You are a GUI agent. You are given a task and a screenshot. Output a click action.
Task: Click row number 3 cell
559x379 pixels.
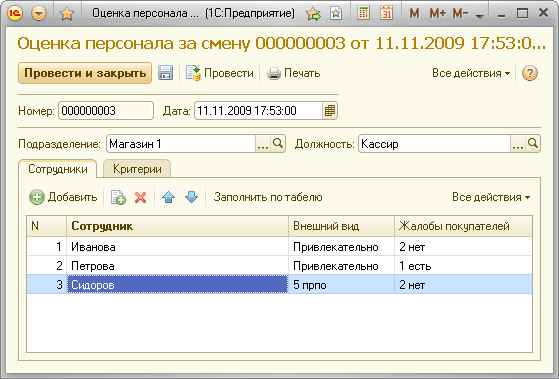(47, 285)
